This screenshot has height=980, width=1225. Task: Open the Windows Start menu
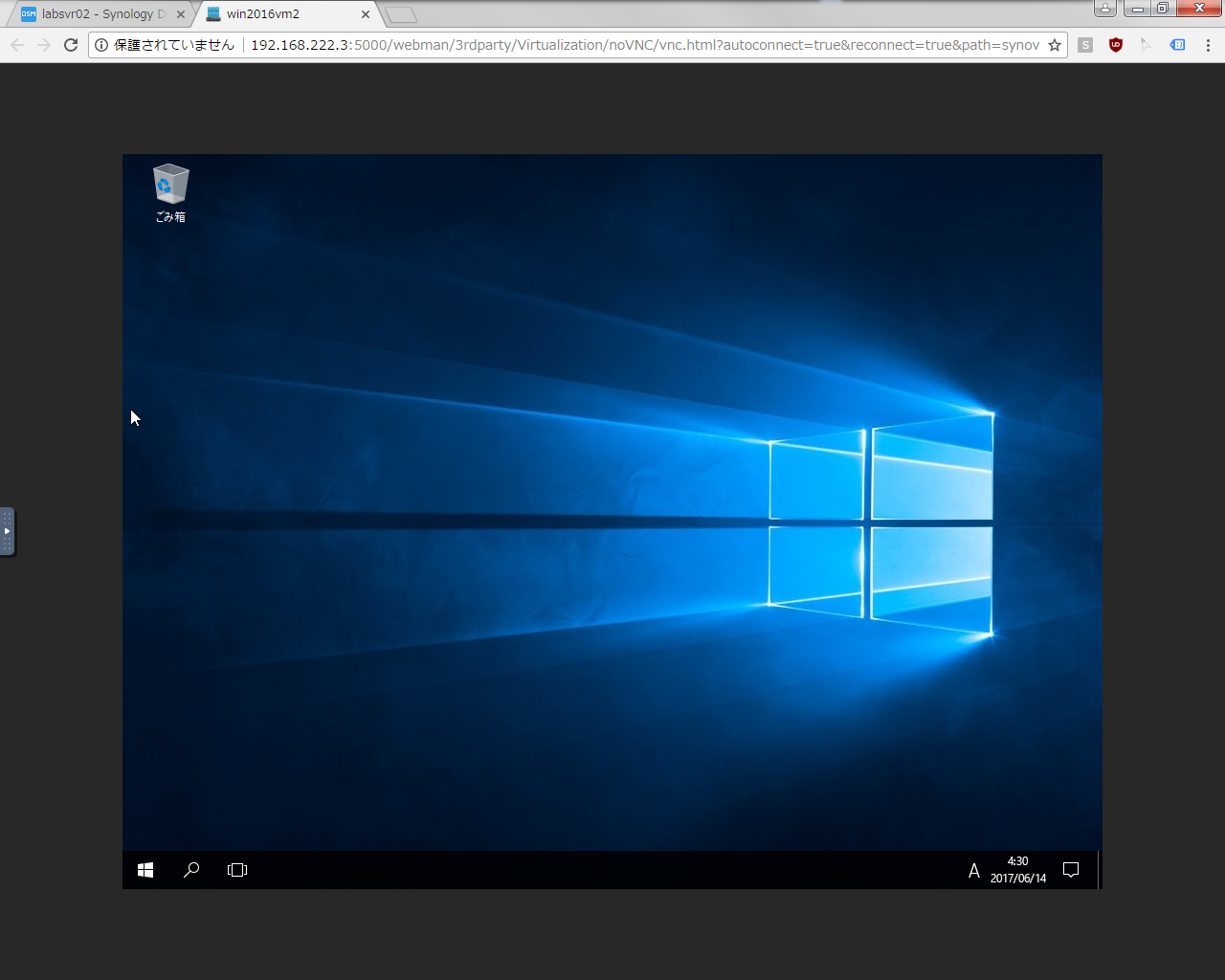(145, 870)
